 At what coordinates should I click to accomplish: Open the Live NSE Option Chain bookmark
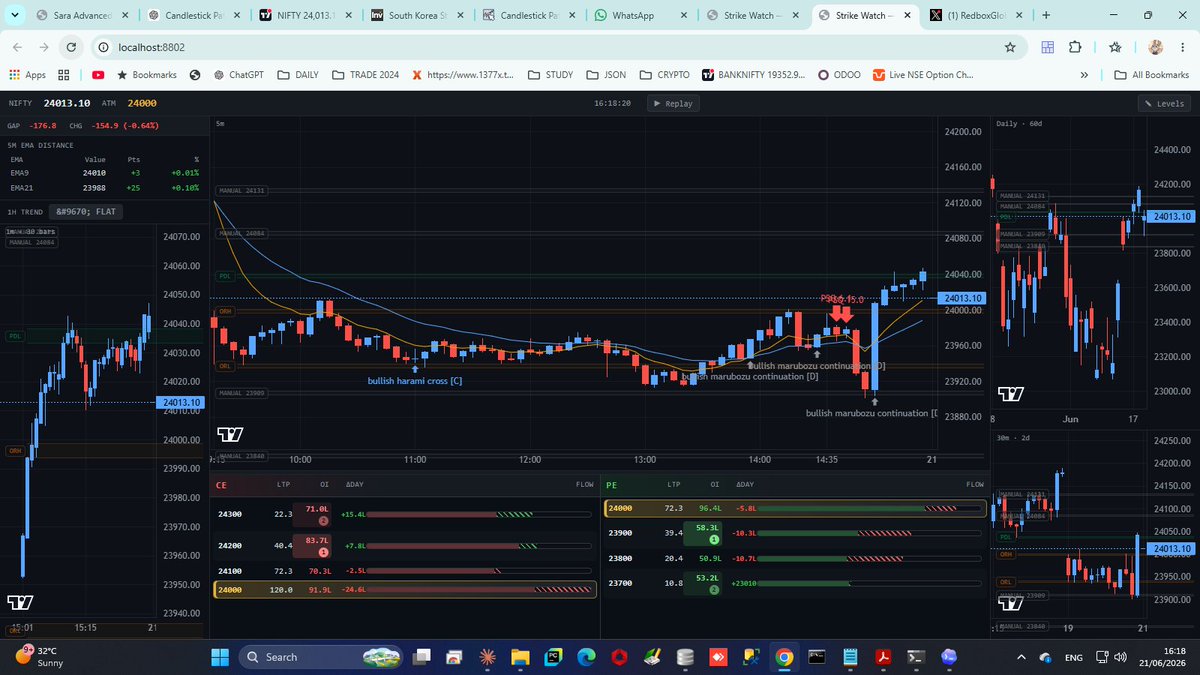[923, 75]
